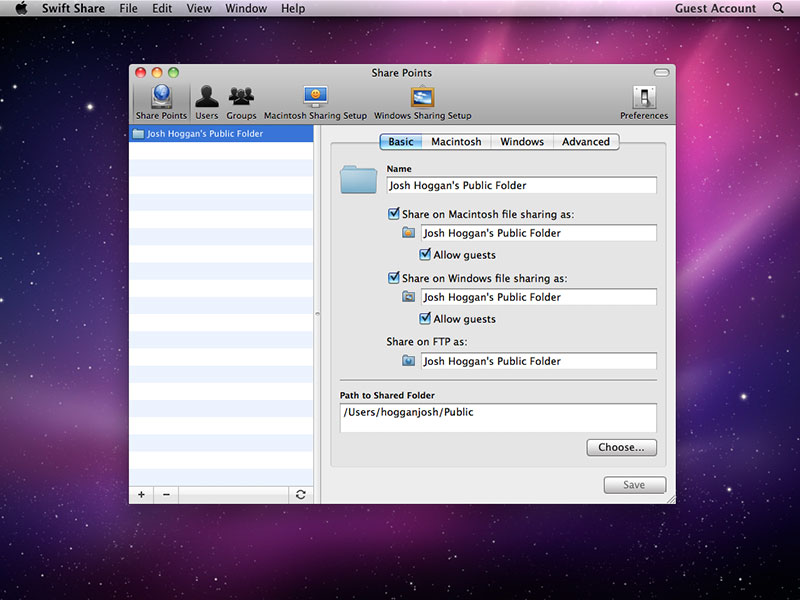
Task: Click the Windows share name folder icon
Action: [408, 296]
